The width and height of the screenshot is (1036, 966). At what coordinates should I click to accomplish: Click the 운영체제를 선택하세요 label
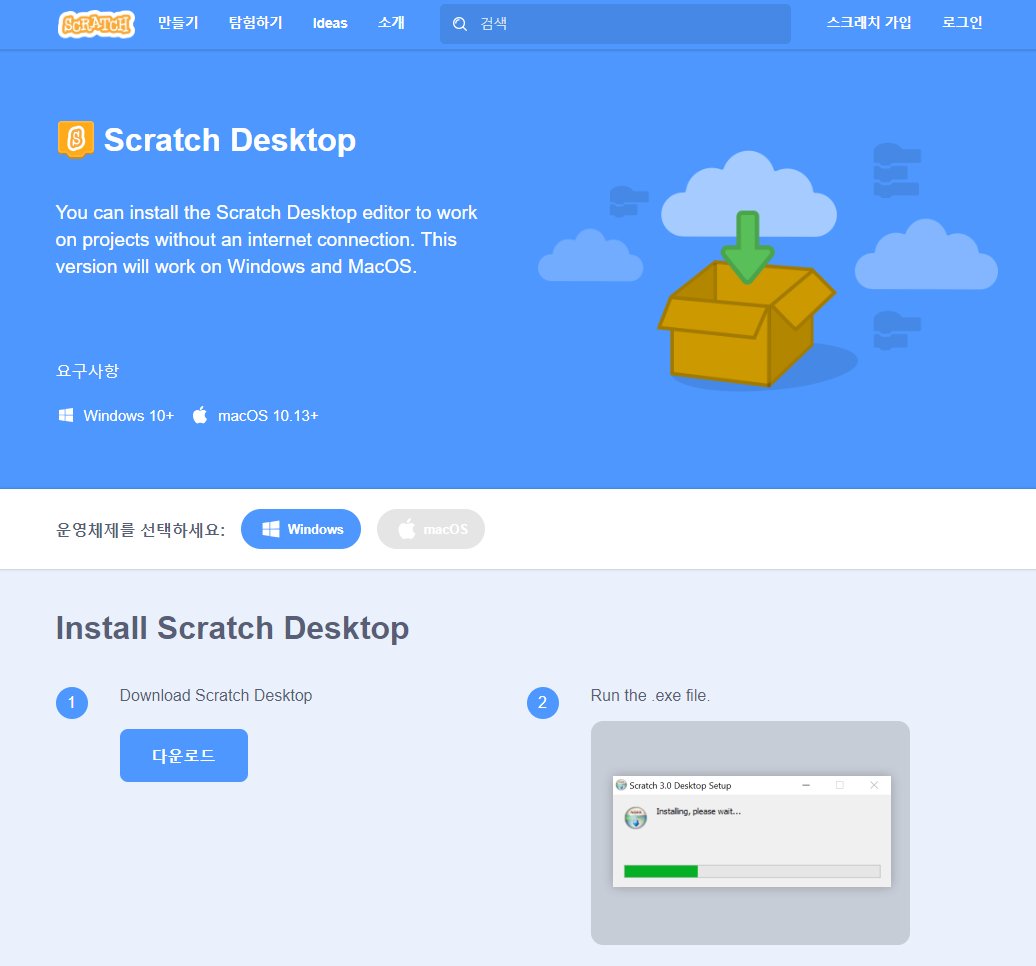click(x=141, y=530)
